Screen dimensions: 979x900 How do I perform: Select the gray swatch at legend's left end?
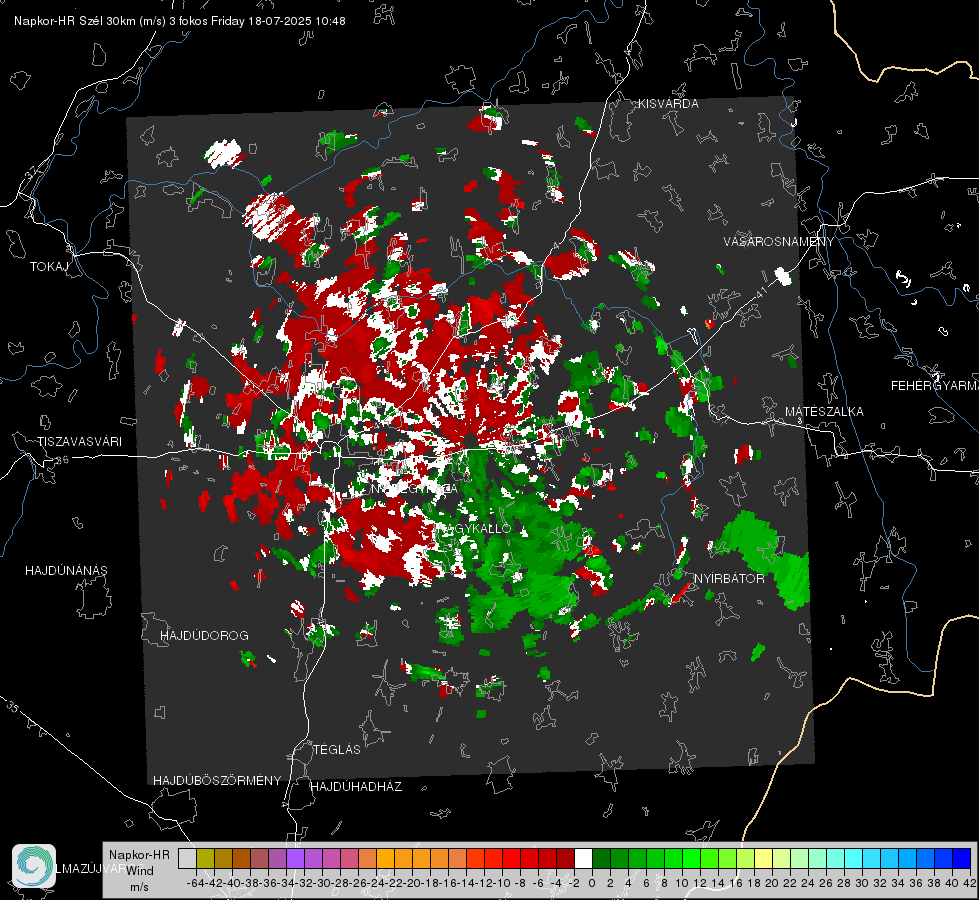(187, 859)
